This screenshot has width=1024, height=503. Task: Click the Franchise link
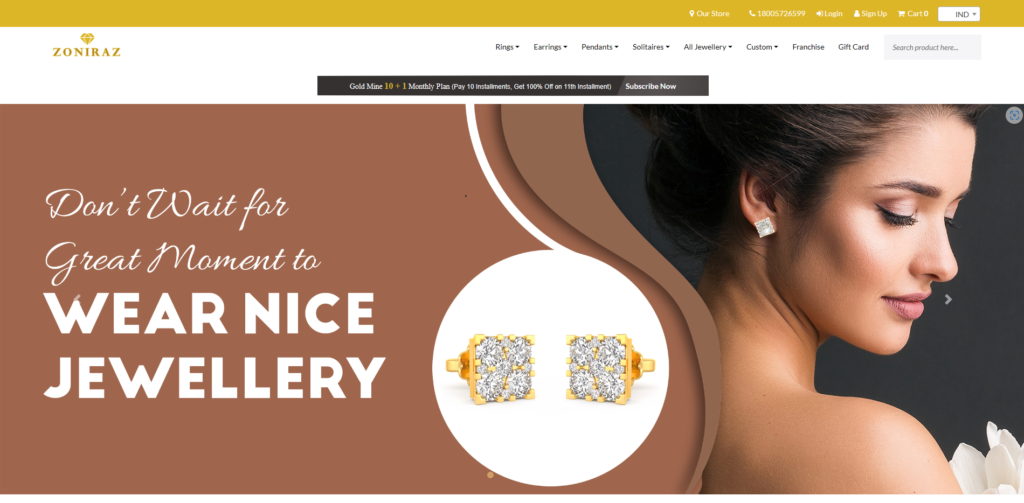coord(808,47)
